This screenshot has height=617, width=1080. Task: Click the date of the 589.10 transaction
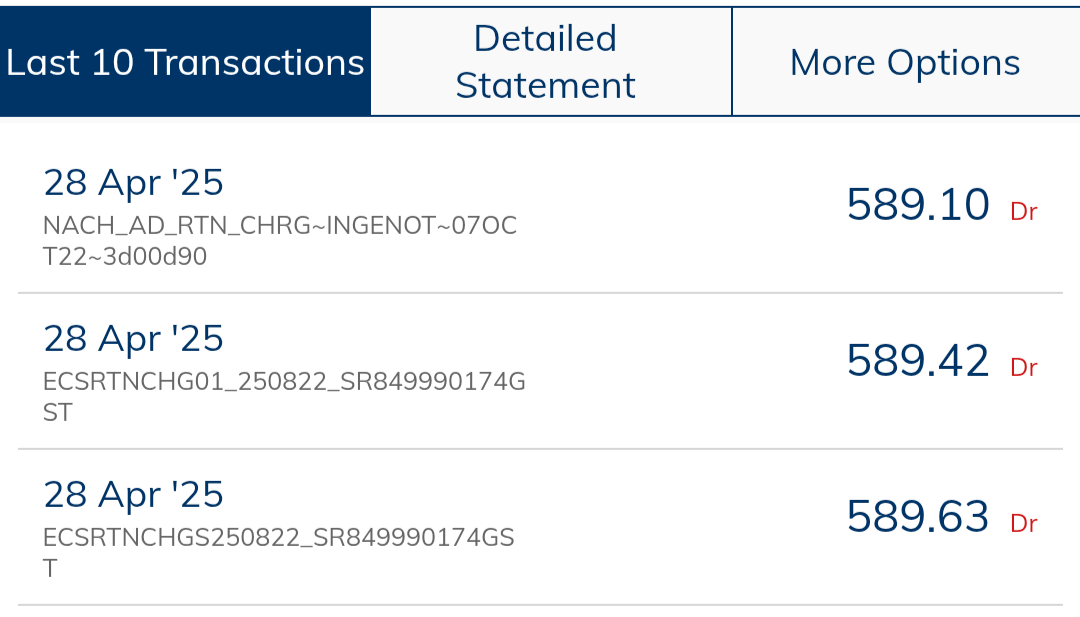[133, 183]
